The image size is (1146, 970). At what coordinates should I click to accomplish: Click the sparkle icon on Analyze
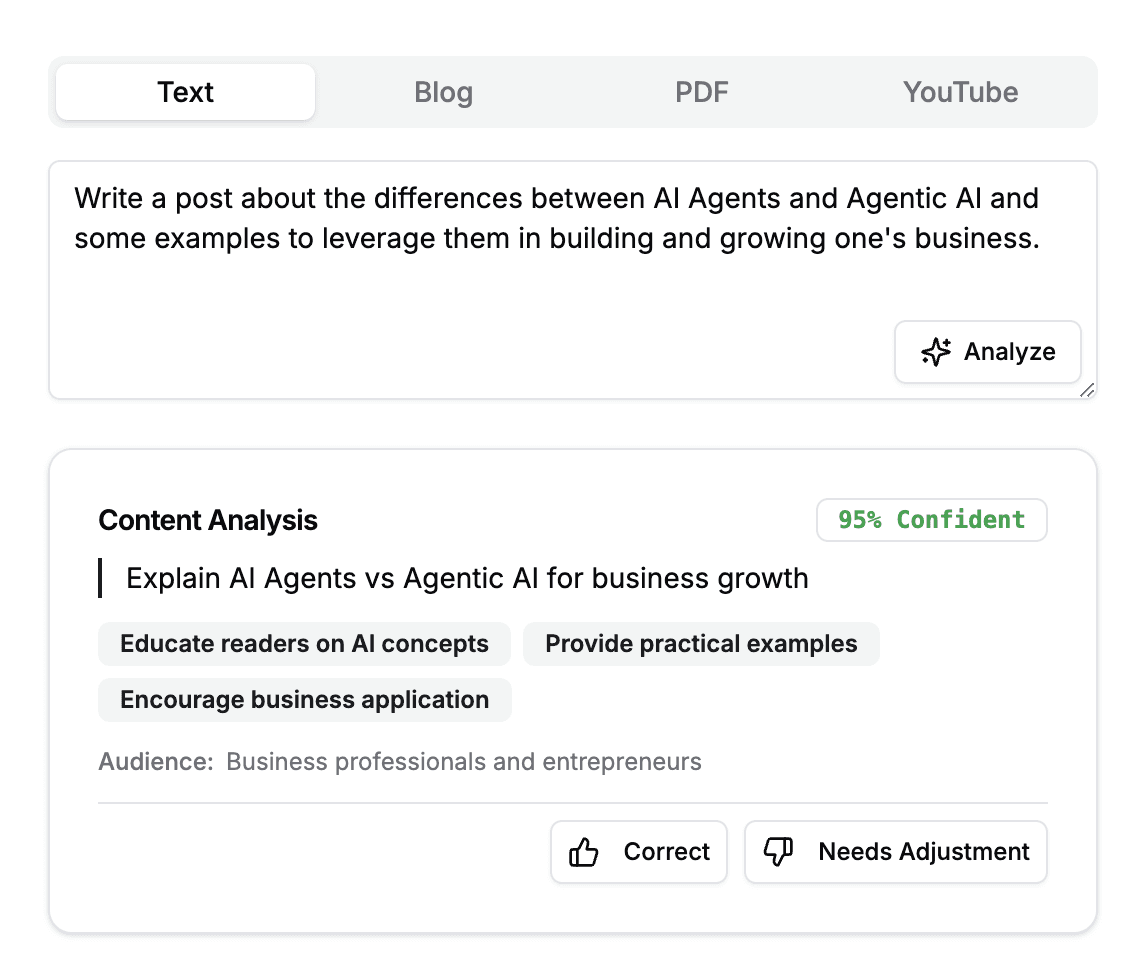click(936, 352)
